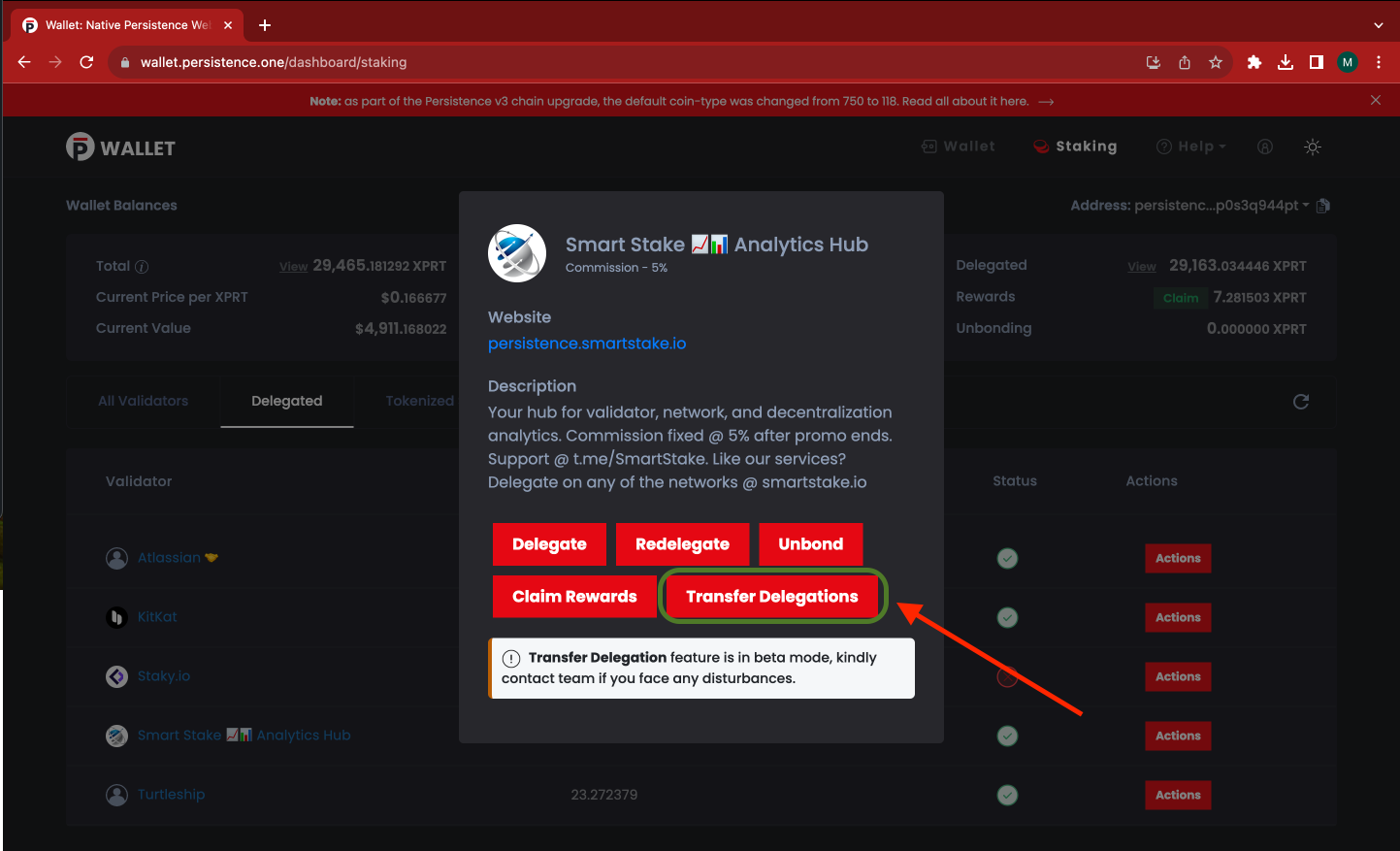Open Chrome's three-dot menu
The image size is (1400, 851).
coord(1379,62)
